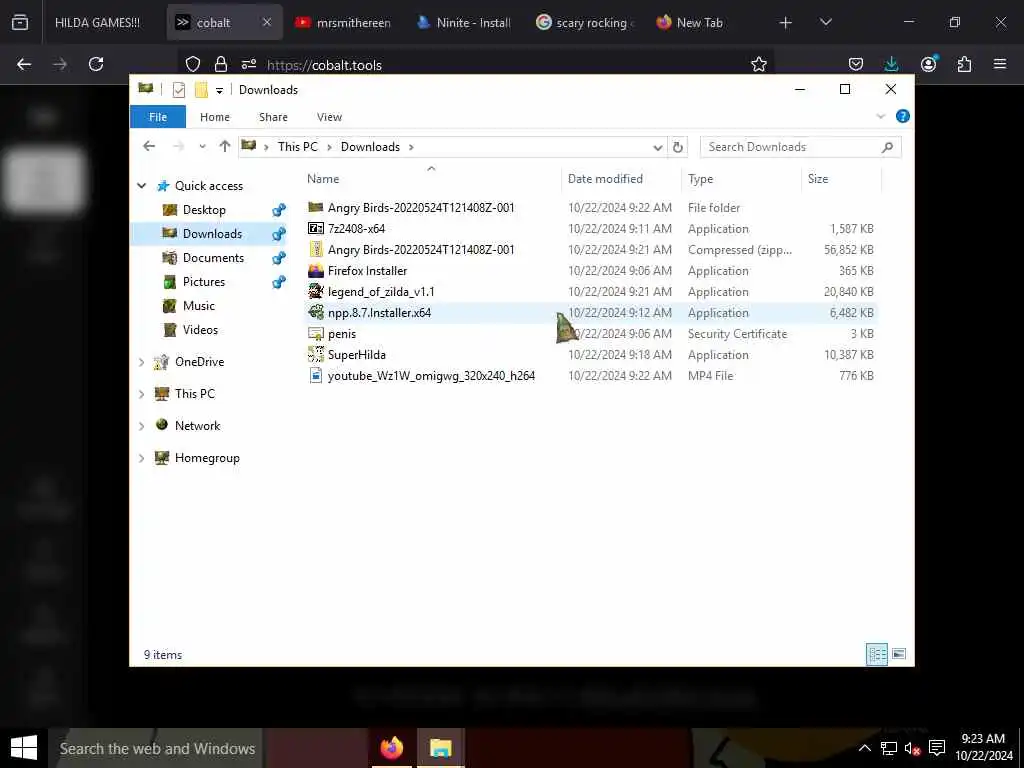
Task: Click the security certificate file icon
Action: point(316,334)
